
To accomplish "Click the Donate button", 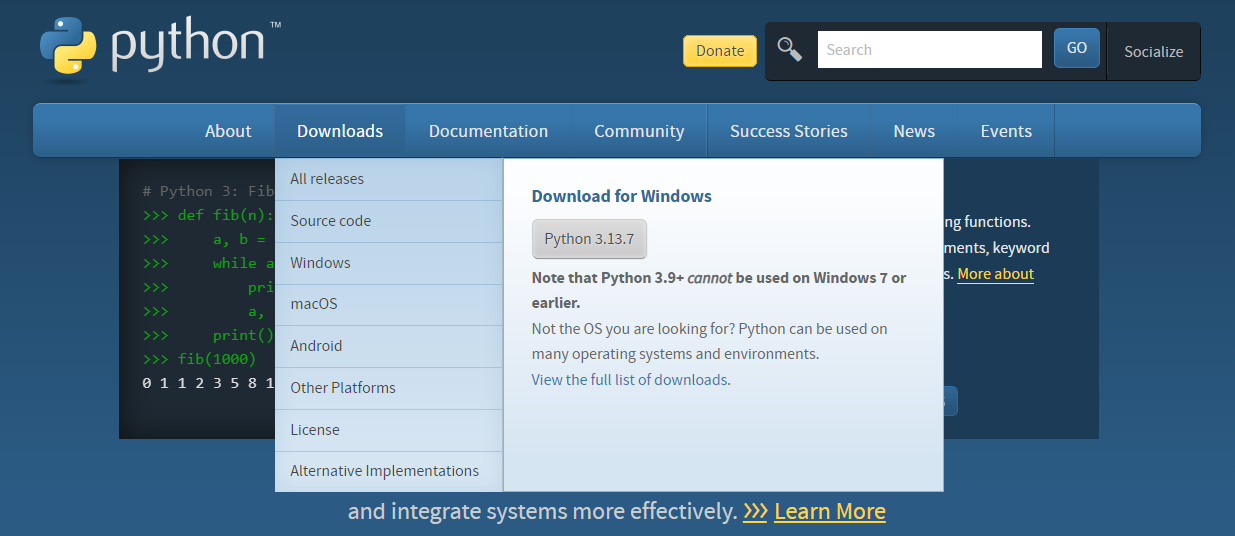I will tap(720, 51).
